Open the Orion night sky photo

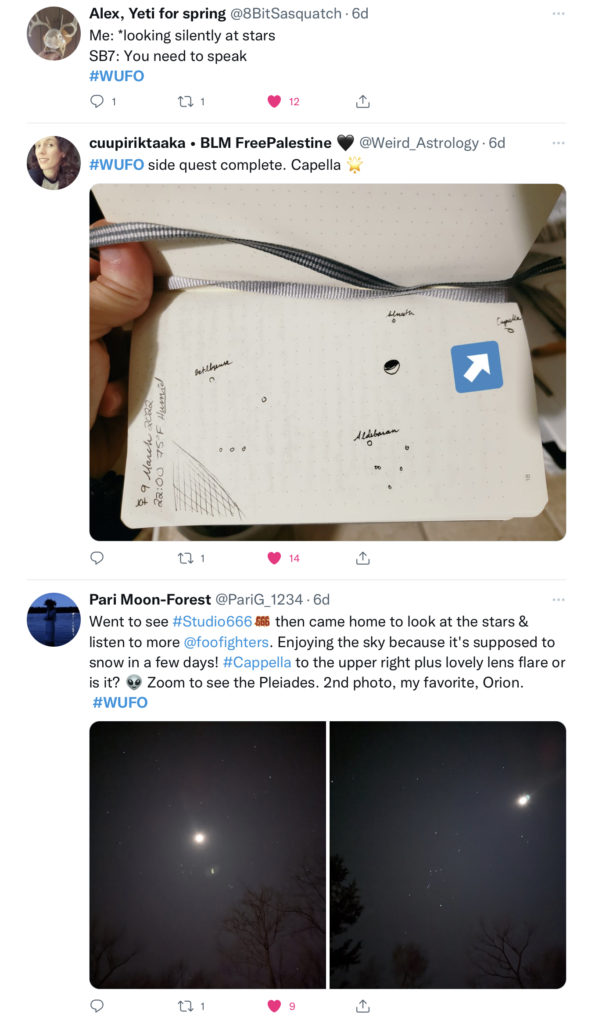[x=447, y=854]
